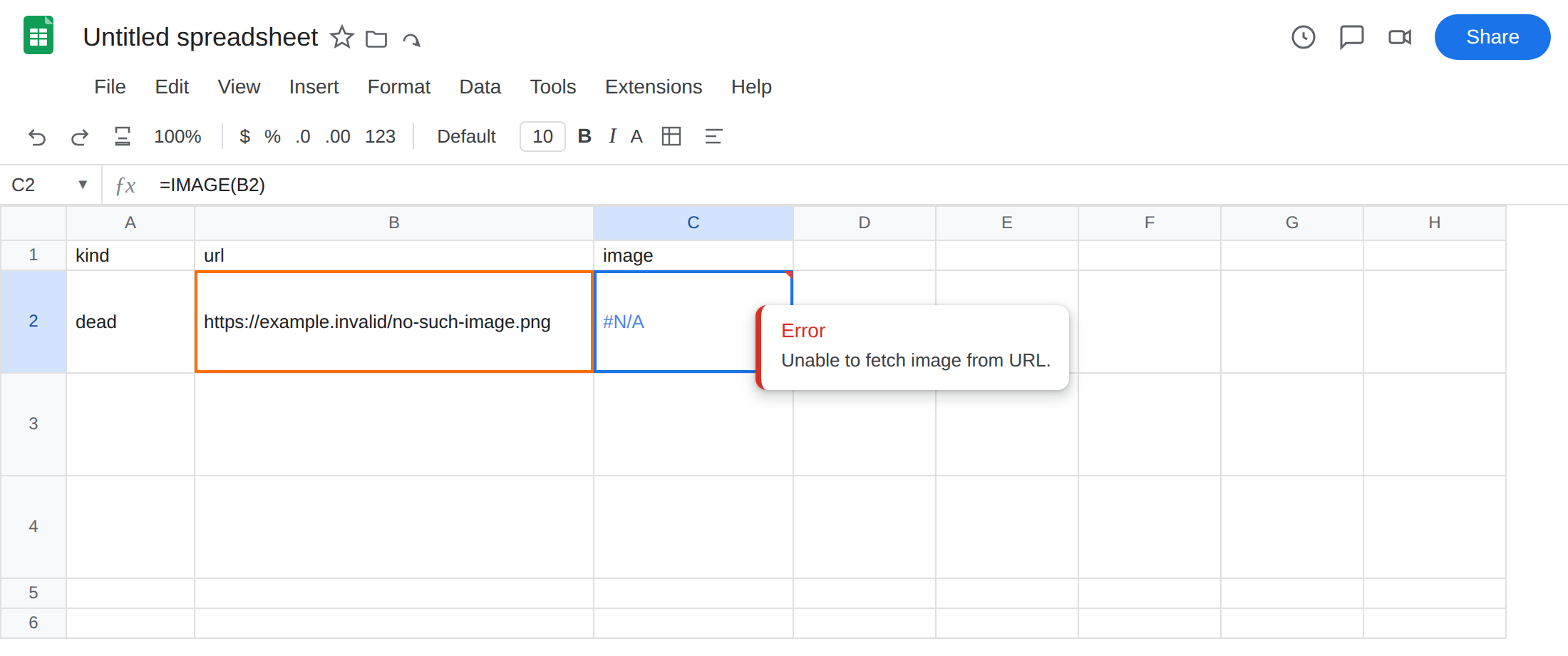
Task: Open the Extensions menu
Action: tap(654, 86)
